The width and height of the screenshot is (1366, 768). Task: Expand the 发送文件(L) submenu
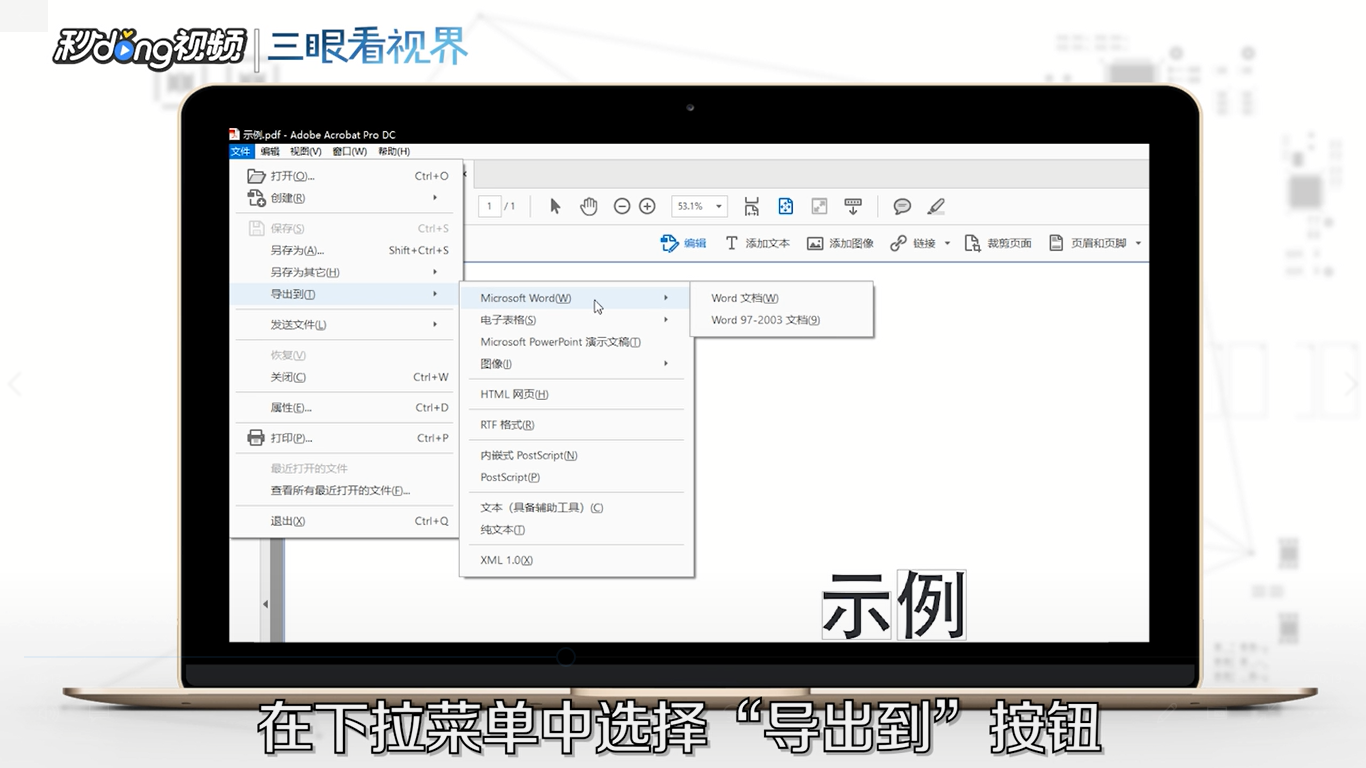[347, 324]
